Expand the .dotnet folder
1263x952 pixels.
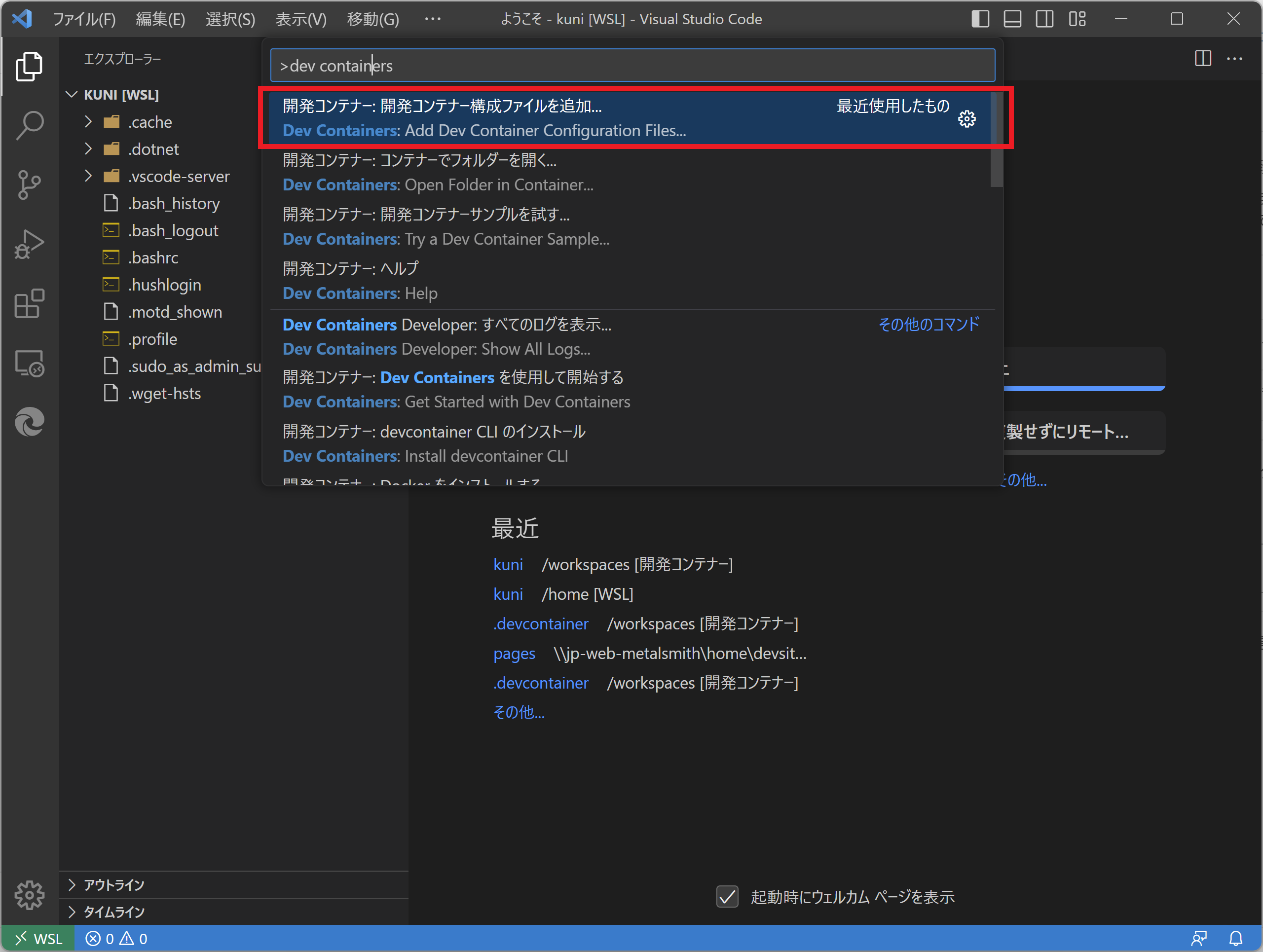point(88,149)
